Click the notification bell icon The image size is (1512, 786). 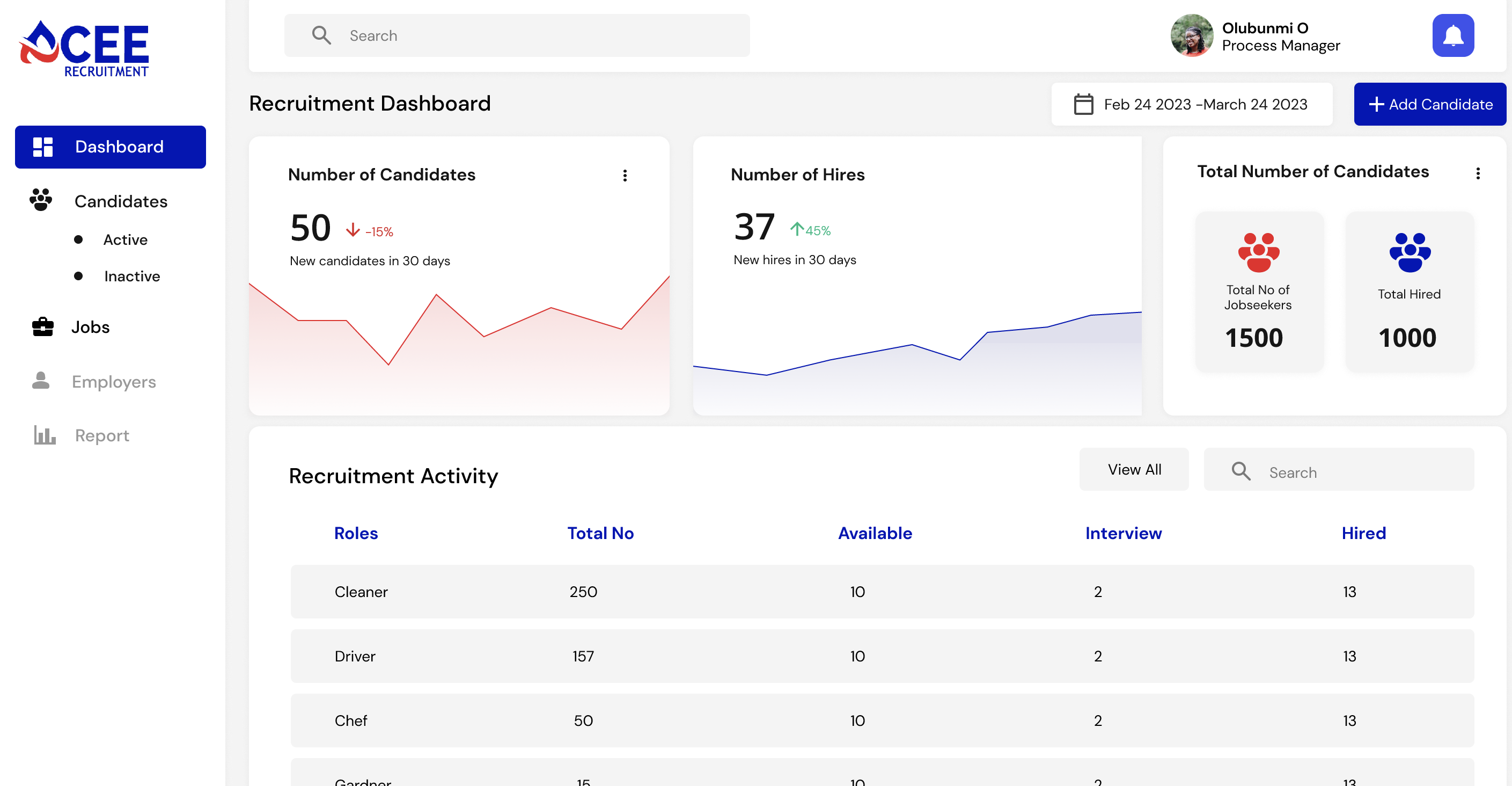(1453, 35)
